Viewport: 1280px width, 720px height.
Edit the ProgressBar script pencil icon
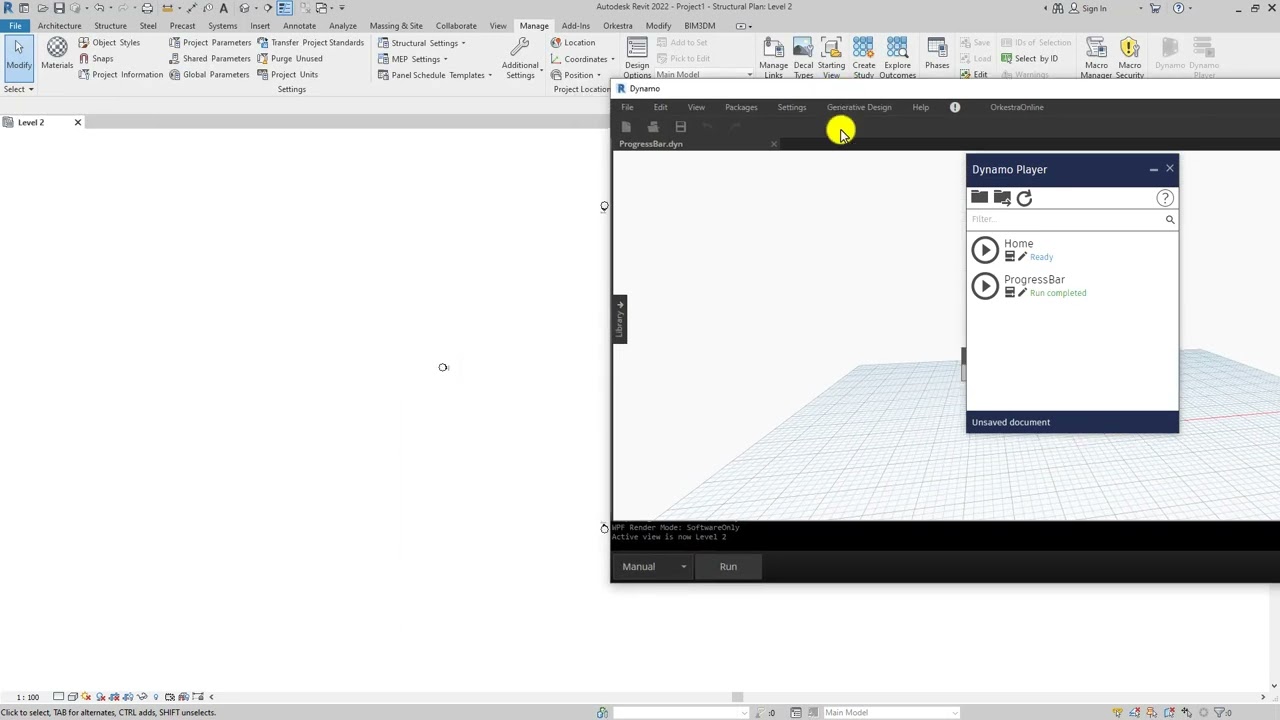[x=1022, y=293]
